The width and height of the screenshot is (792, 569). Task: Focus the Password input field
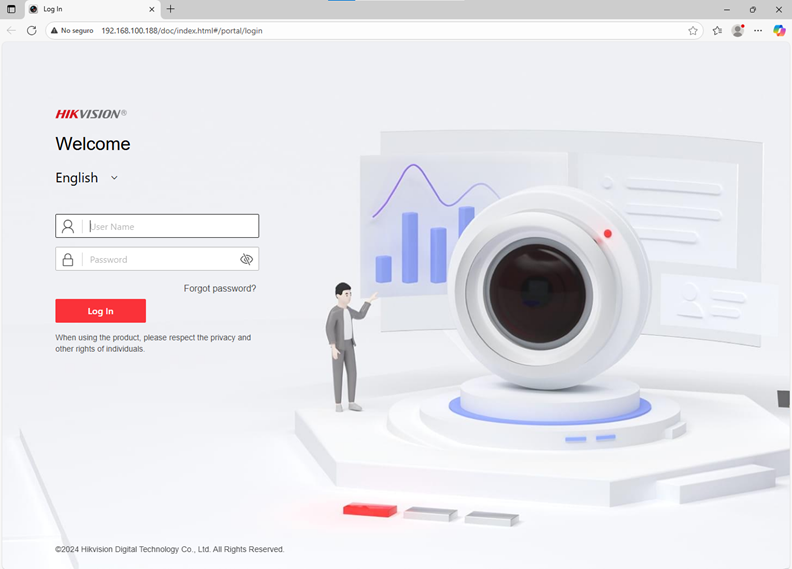160,260
